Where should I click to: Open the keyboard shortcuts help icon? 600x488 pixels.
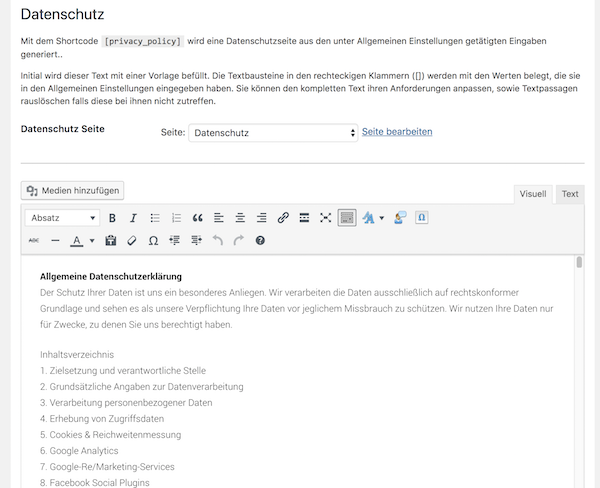tap(260, 241)
